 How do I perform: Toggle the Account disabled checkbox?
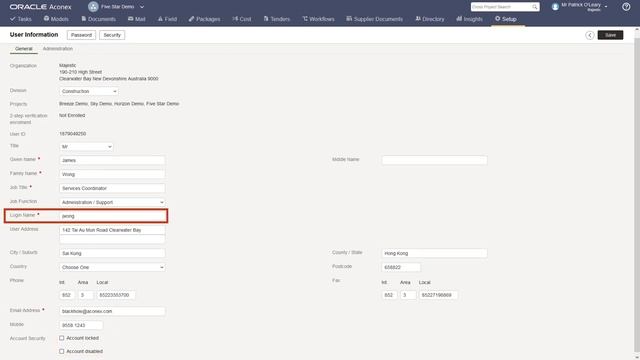[62, 351]
